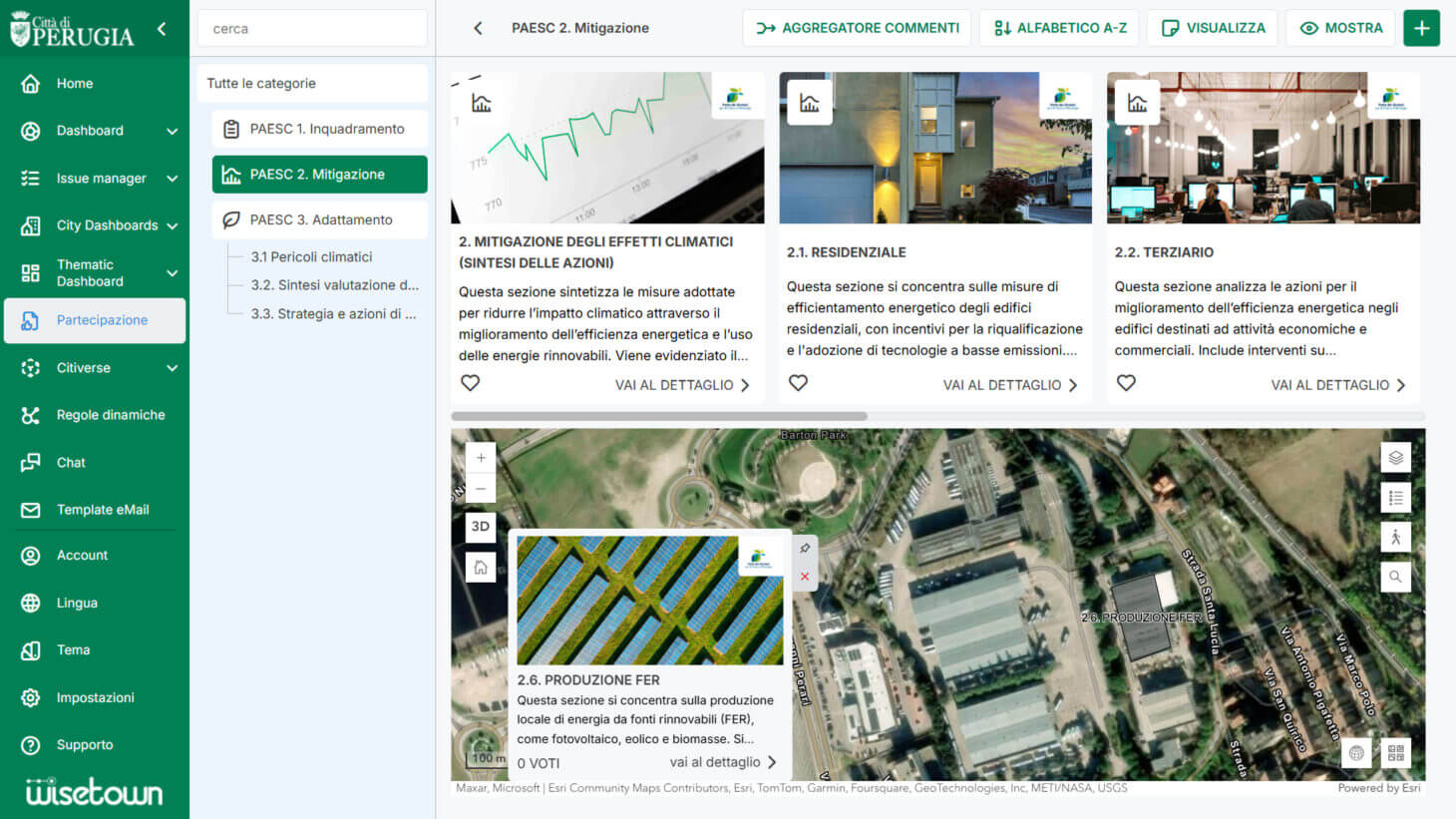Select PAESC 3. Adattamento category
The height and width of the screenshot is (819, 1456).
(x=319, y=219)
